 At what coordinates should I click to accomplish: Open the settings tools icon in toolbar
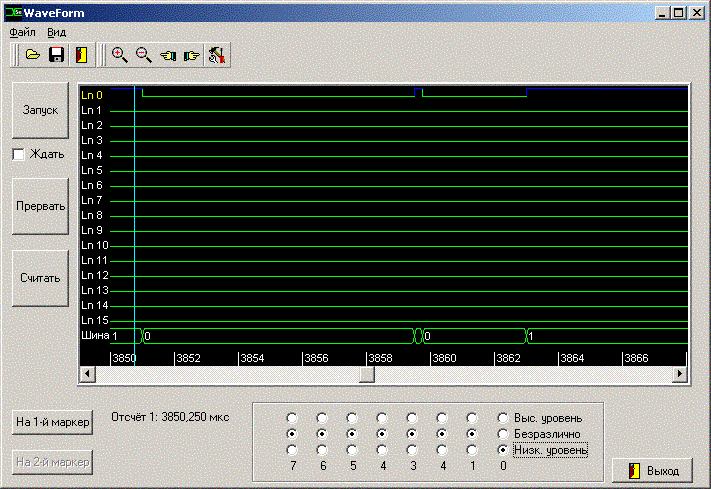216,55
